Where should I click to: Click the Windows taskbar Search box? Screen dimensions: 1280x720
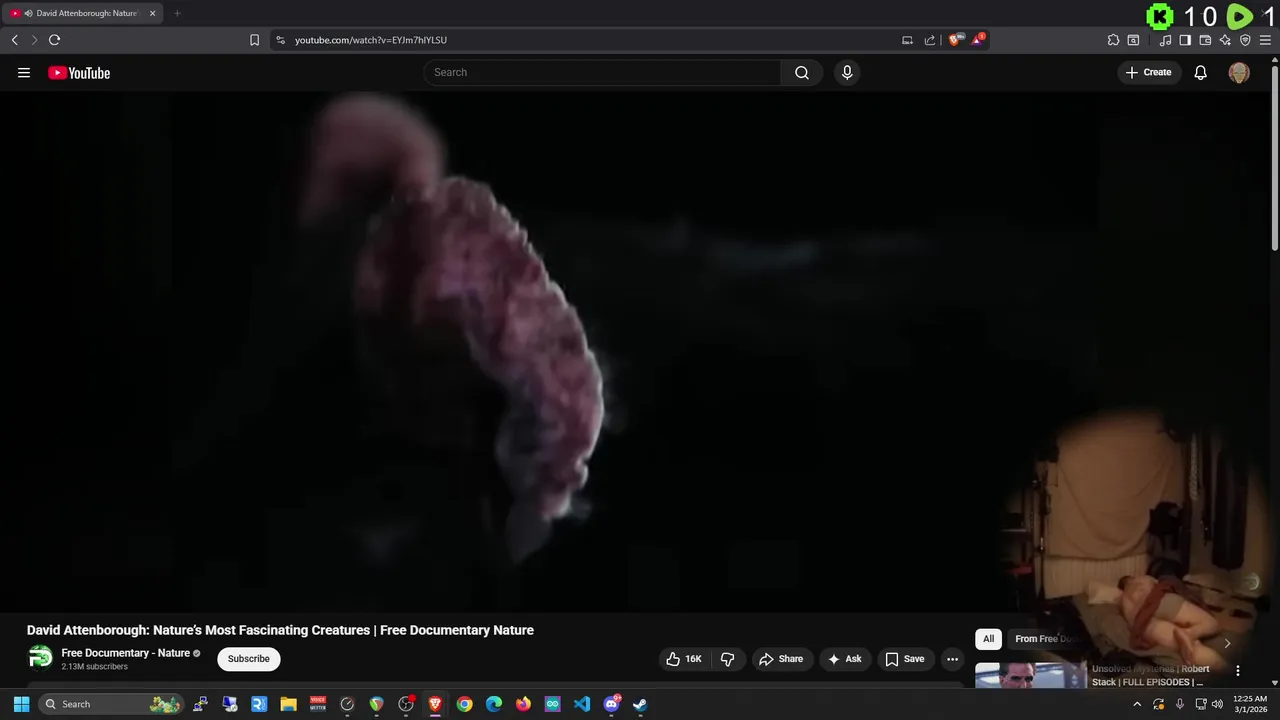tap(111, 704)
